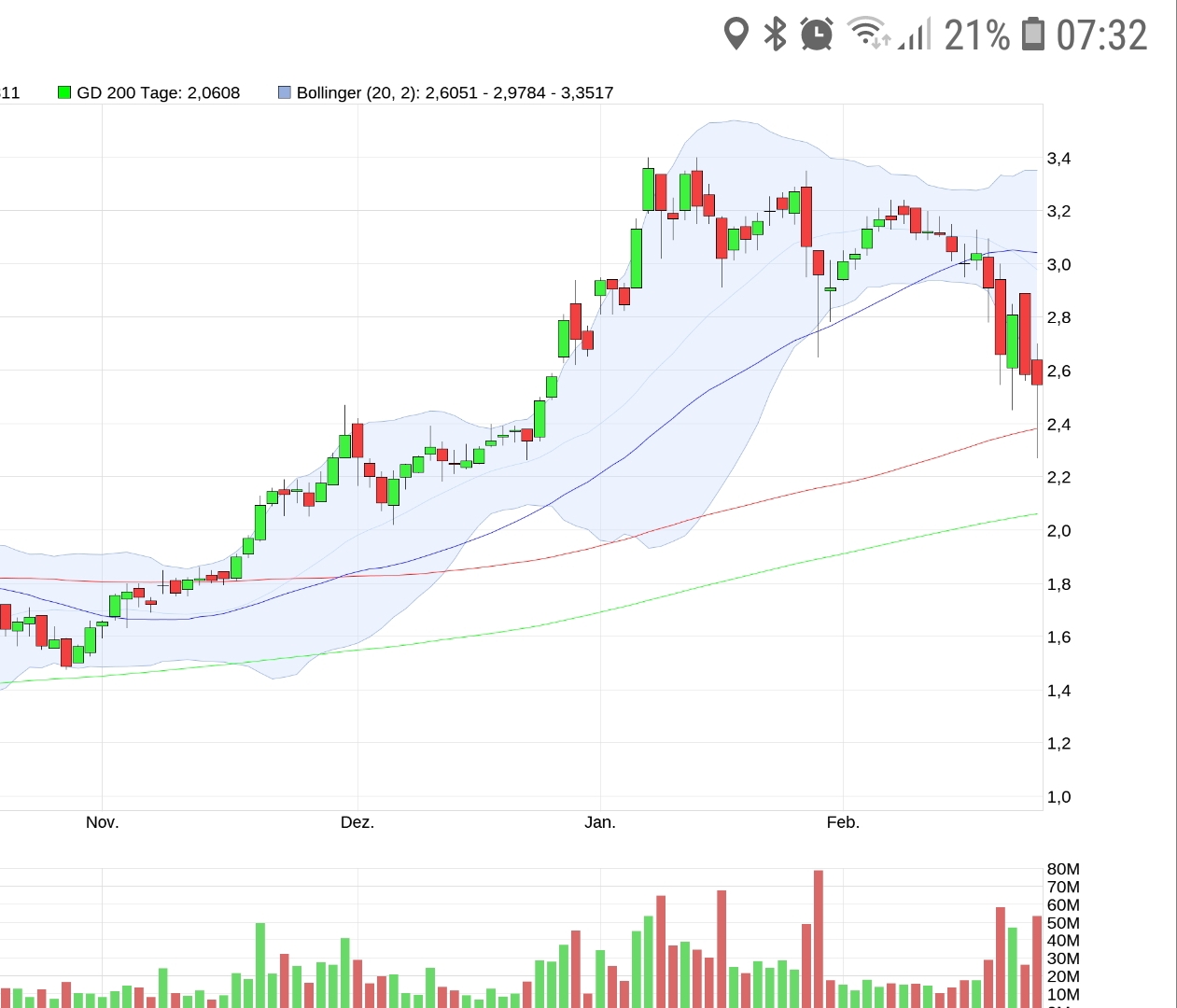Click the blue Bollinger legend swatch
The width and height of the screenshot is (1177, 1008).
tap(285, 92)
